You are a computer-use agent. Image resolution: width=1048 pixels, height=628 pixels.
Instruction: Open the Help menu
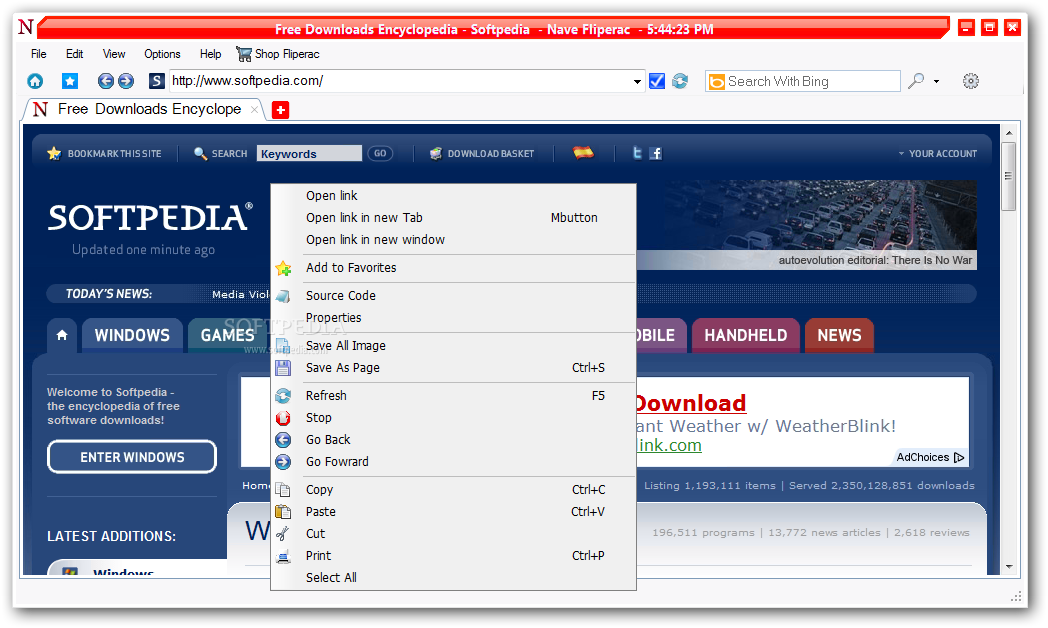point(210,54)
